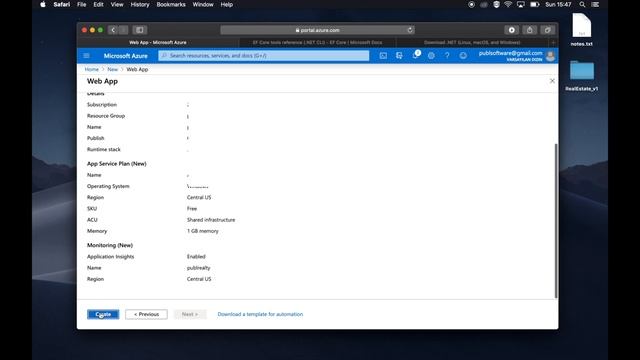Open the File menu

(x=82, y=4)
